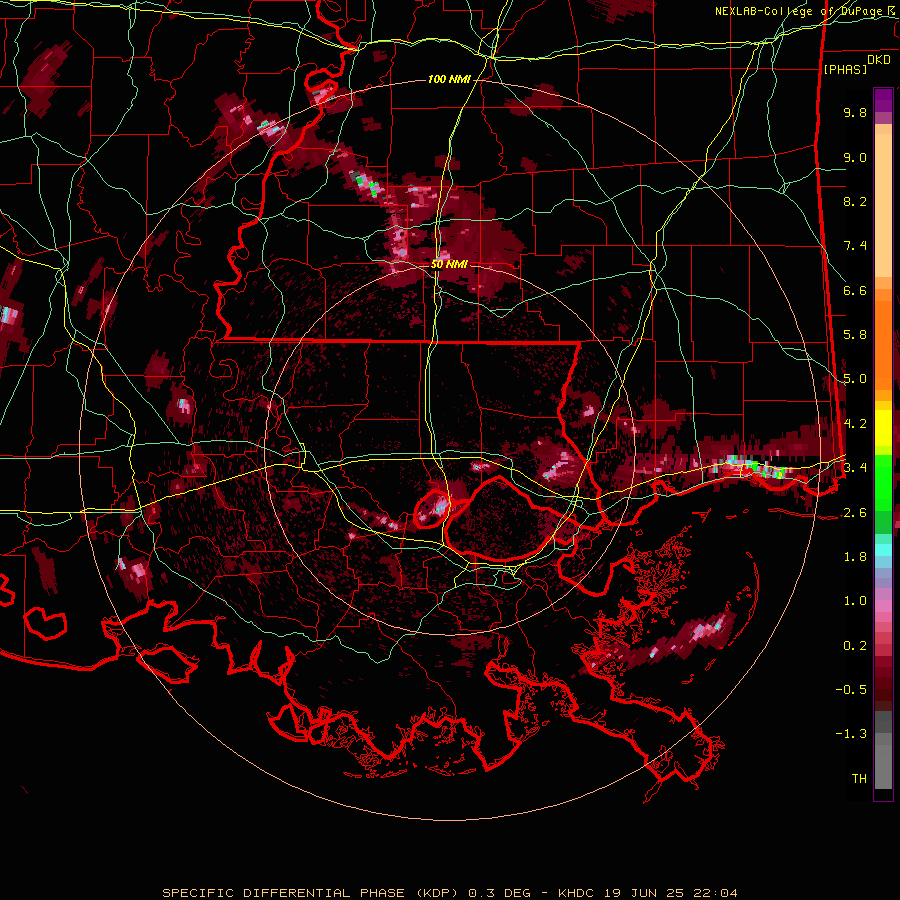Screen dimensions: 900x900
Task: Click the bottom caption 'SPECIFIC DIFFERENTIAL PHASE (KDP)'
Action: click(x=310, y=893)
